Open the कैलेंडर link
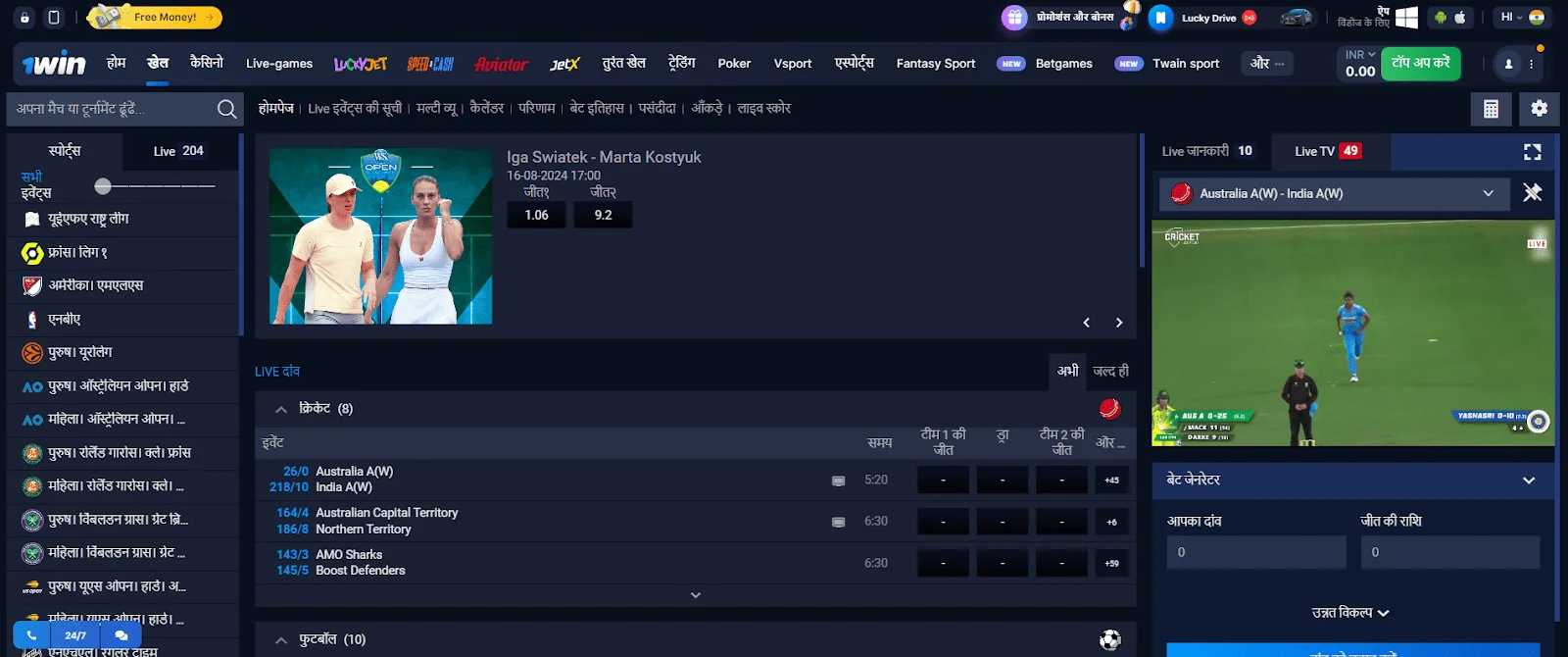Image resolution: width=1568 pixels, height=657 pixels. [487, 108]
